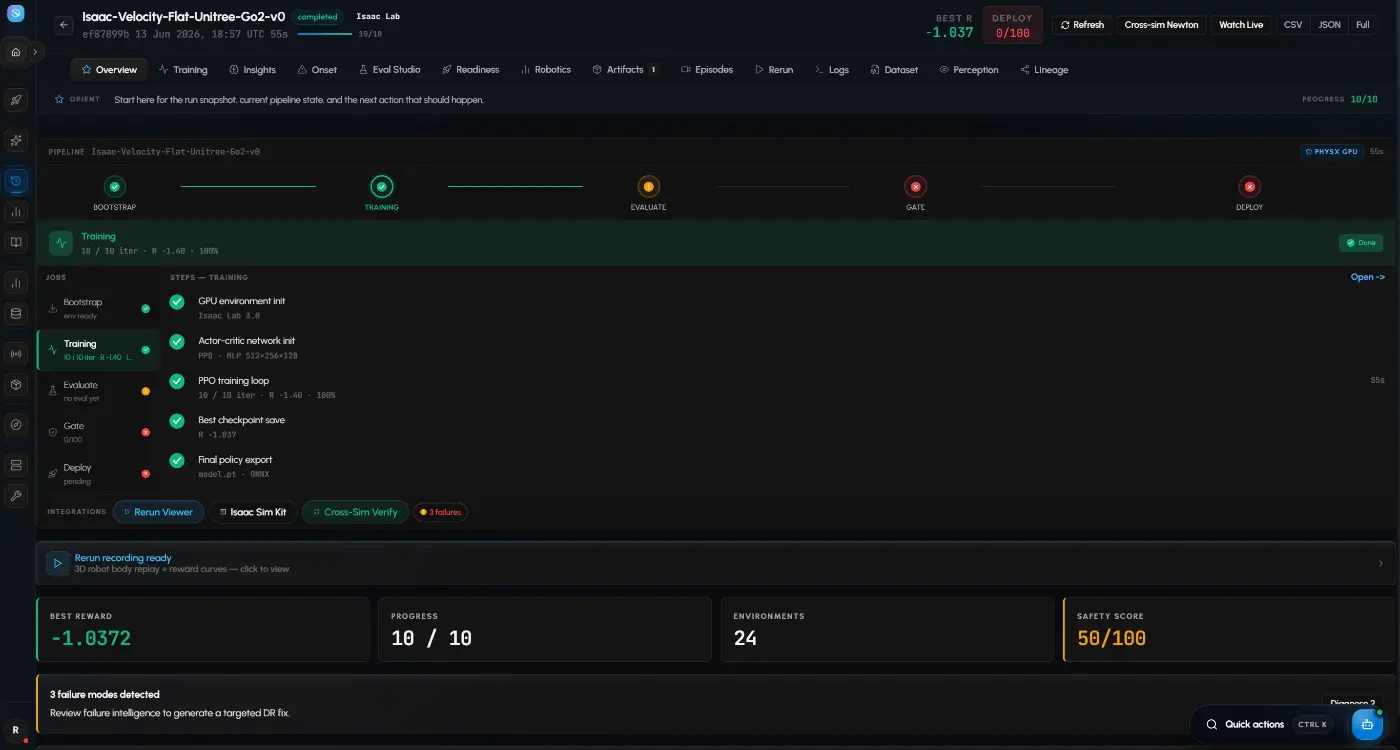Switch to the Rerun tab
Image resolution: width=1400 pixels, height=750 pixels.
click(x=774, y=70)
